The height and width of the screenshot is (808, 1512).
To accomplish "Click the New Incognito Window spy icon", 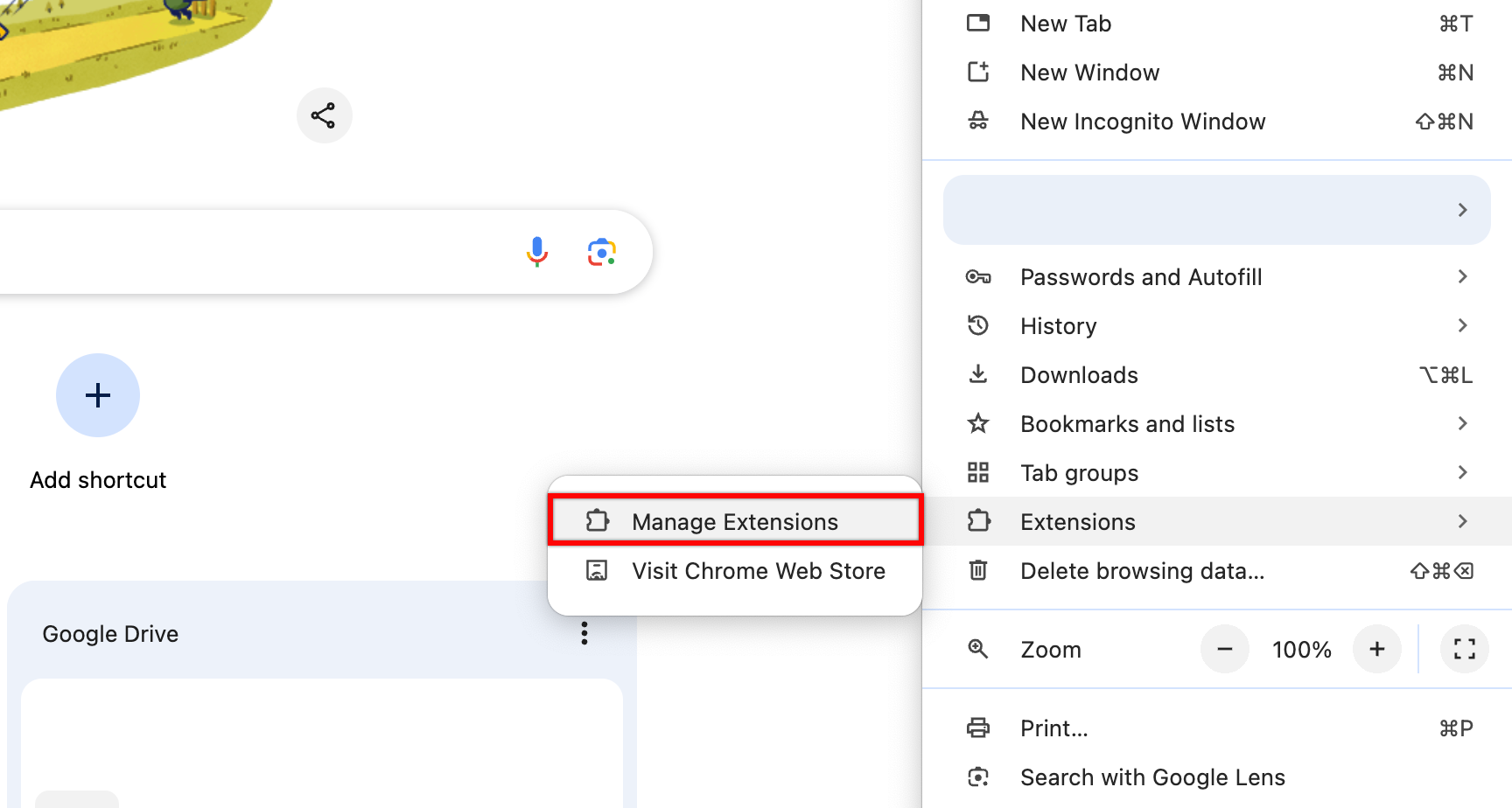I will 977,122.
